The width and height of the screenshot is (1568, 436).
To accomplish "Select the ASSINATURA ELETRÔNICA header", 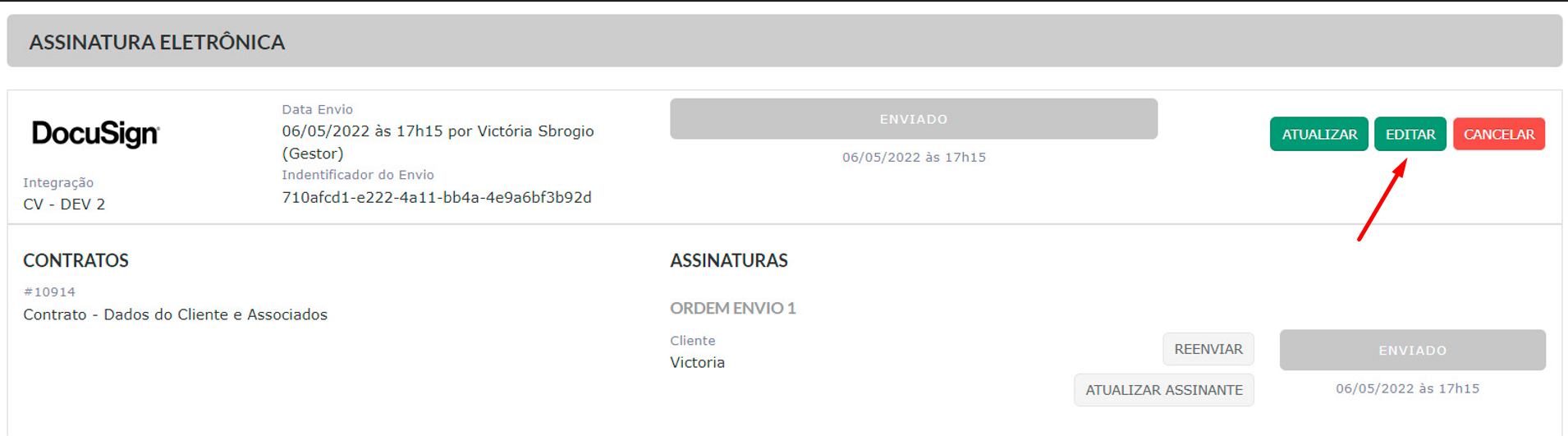I will point(158,42).
